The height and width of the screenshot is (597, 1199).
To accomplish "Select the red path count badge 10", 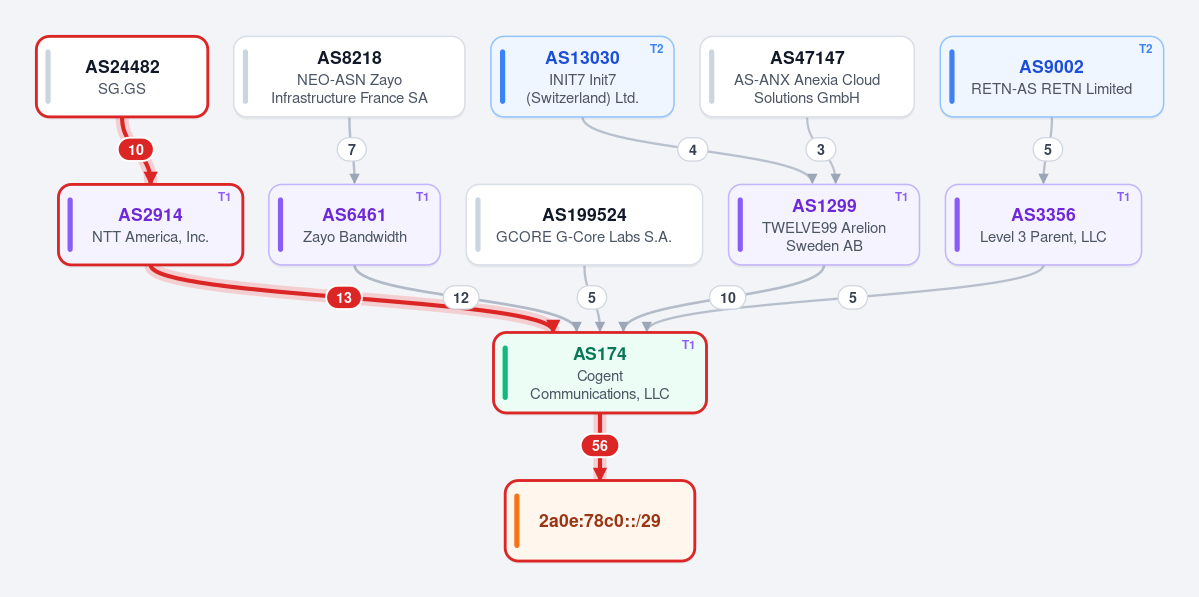I will (x=135, y=150).
